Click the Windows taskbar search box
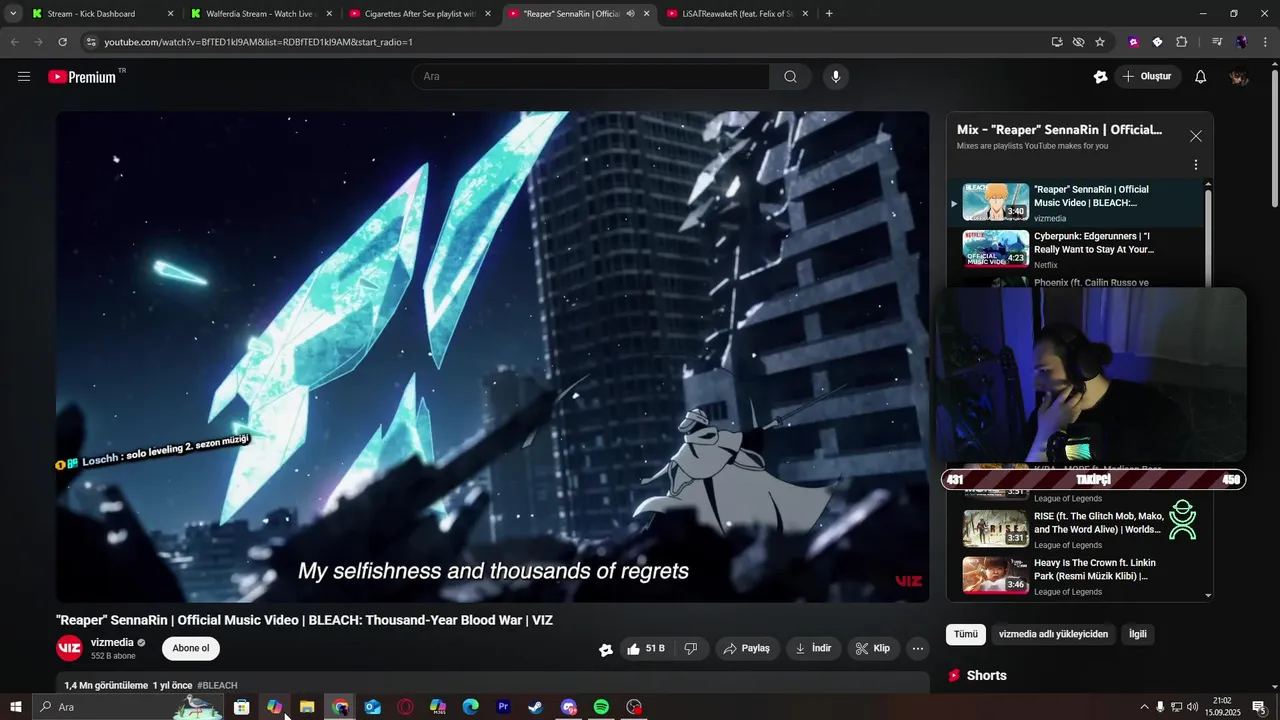1280x720 pixels. click(x=130, y=707)
